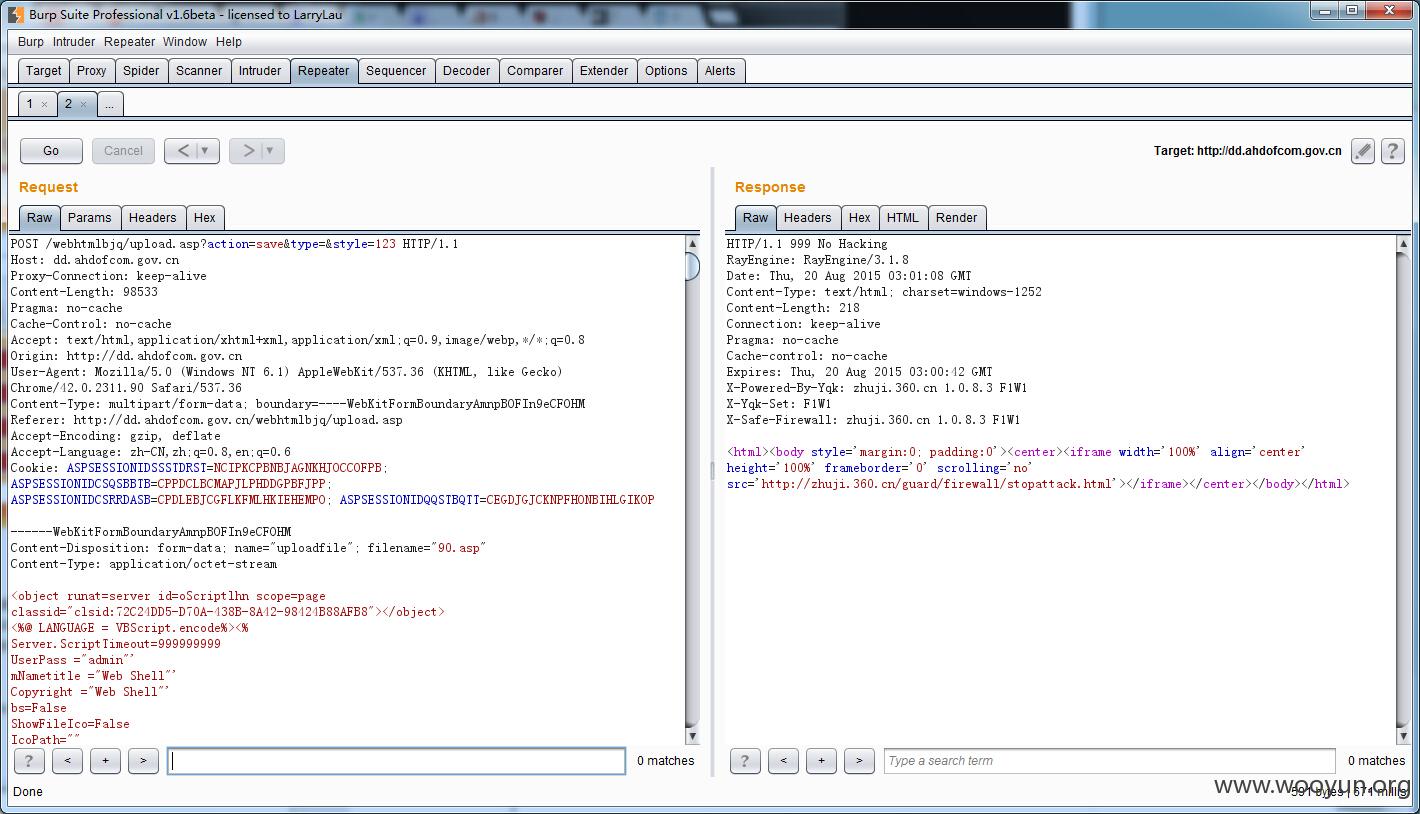Select the response Raw view tab

coord(756,218)
